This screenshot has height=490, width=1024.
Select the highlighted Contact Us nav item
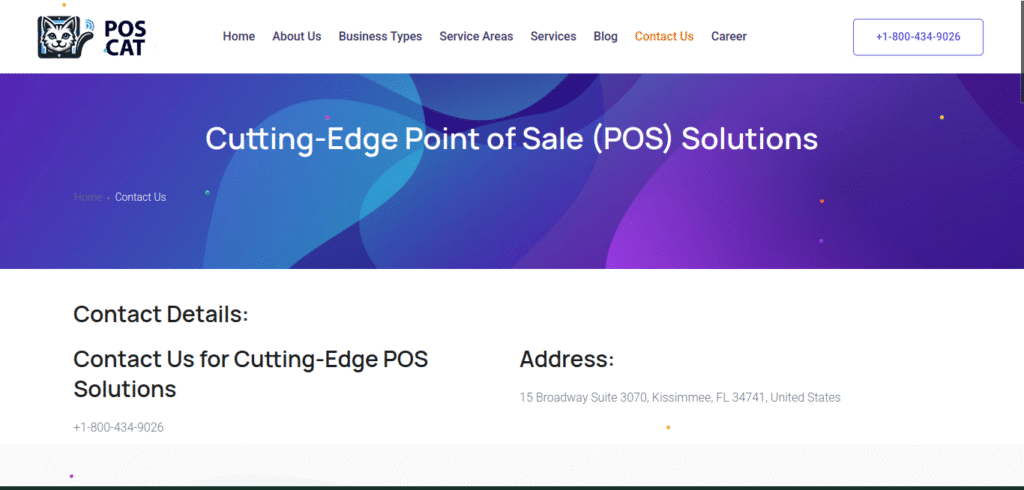click(664, 37)
